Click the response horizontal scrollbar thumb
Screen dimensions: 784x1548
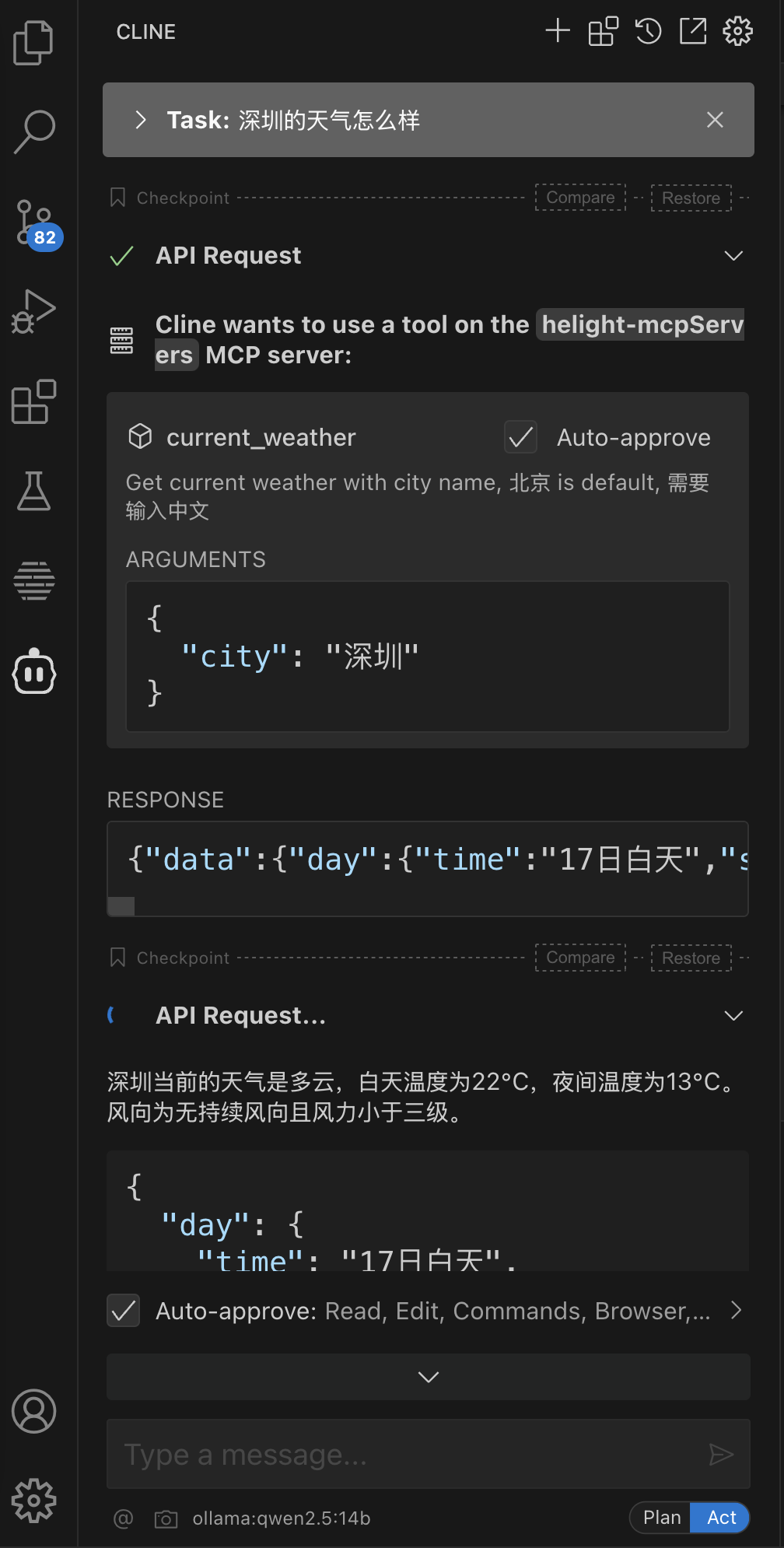(x=121, y=906)
